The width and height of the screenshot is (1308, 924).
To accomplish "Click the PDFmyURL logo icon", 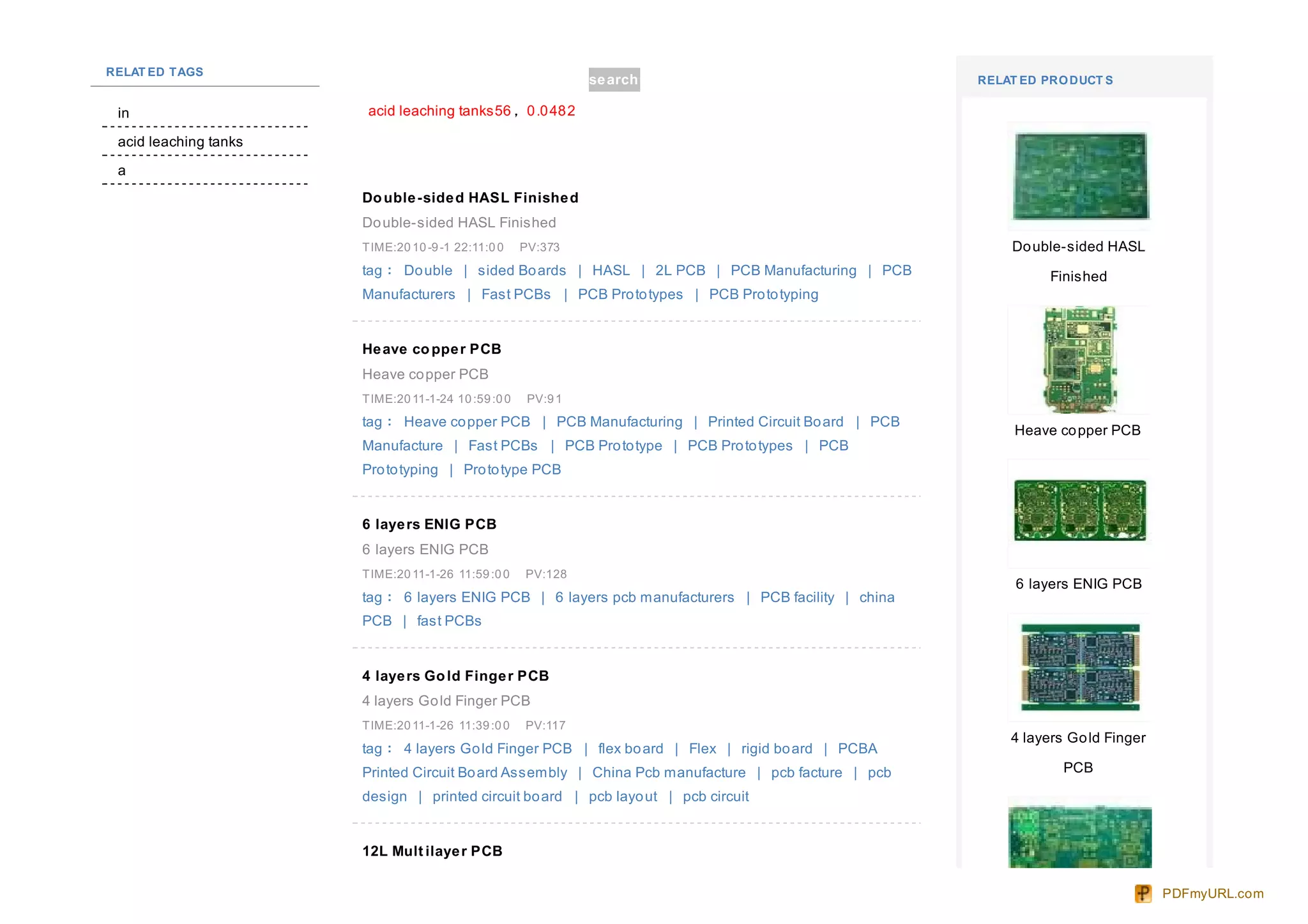I will coord(1143,893).
